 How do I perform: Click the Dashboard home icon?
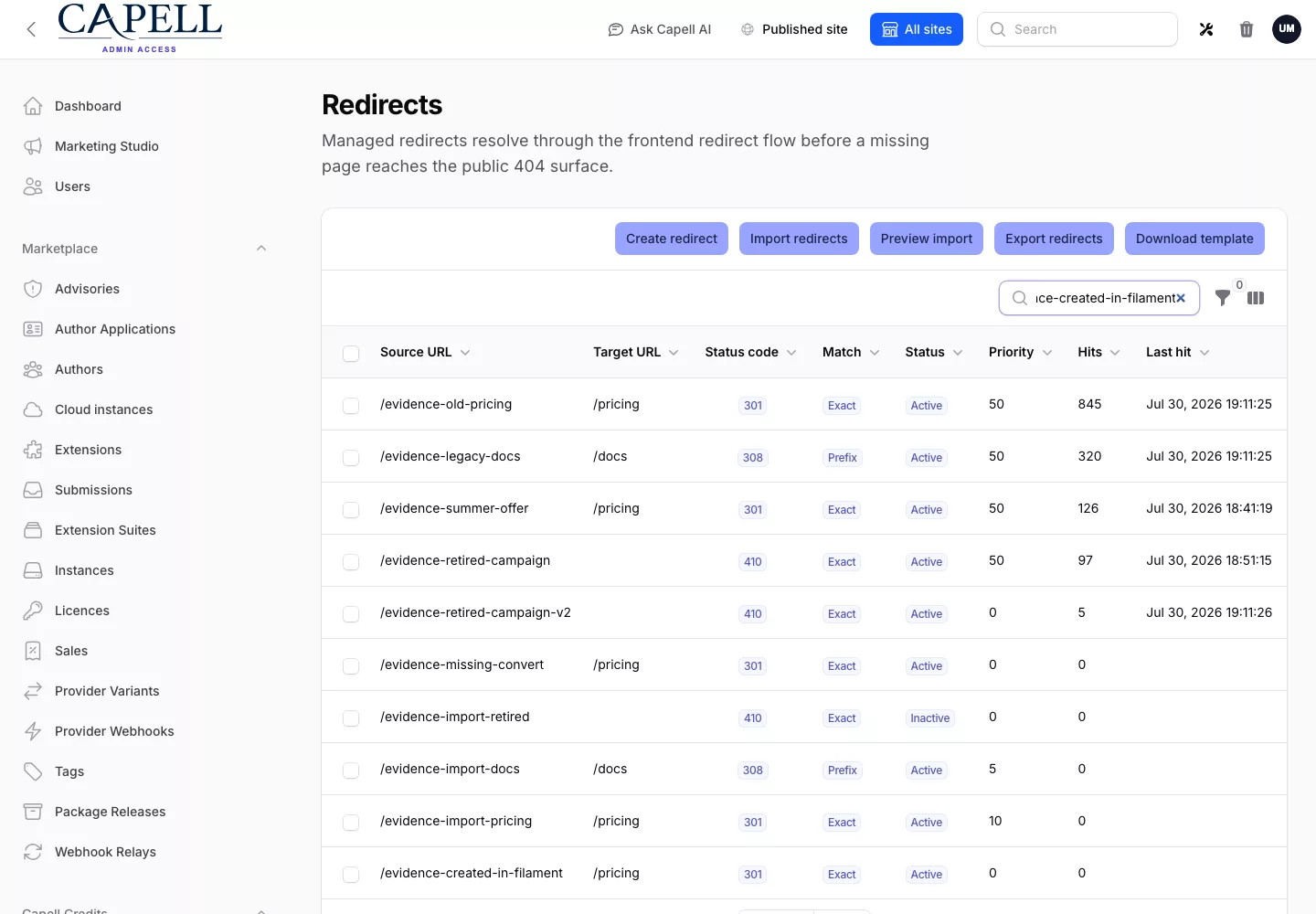pos(33,106)
